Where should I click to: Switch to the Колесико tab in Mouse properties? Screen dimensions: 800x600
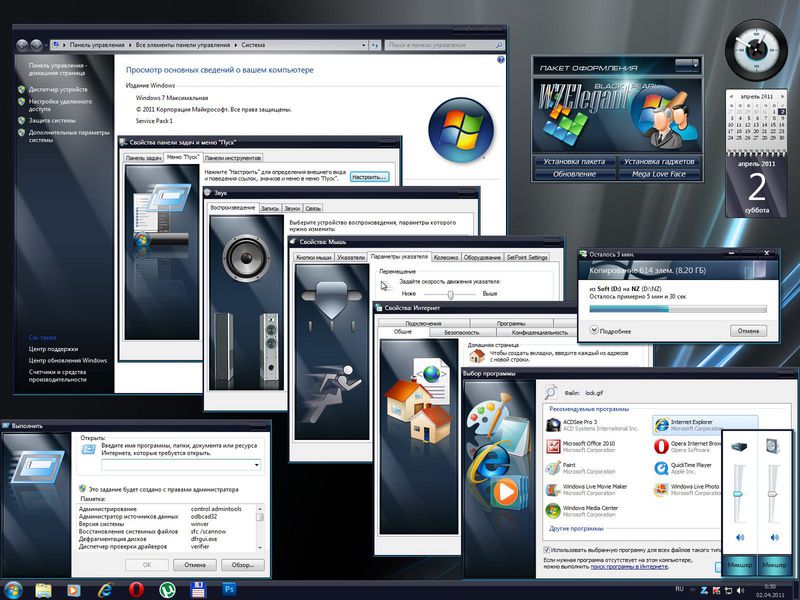pyautogui.click(x=445, y=258)
